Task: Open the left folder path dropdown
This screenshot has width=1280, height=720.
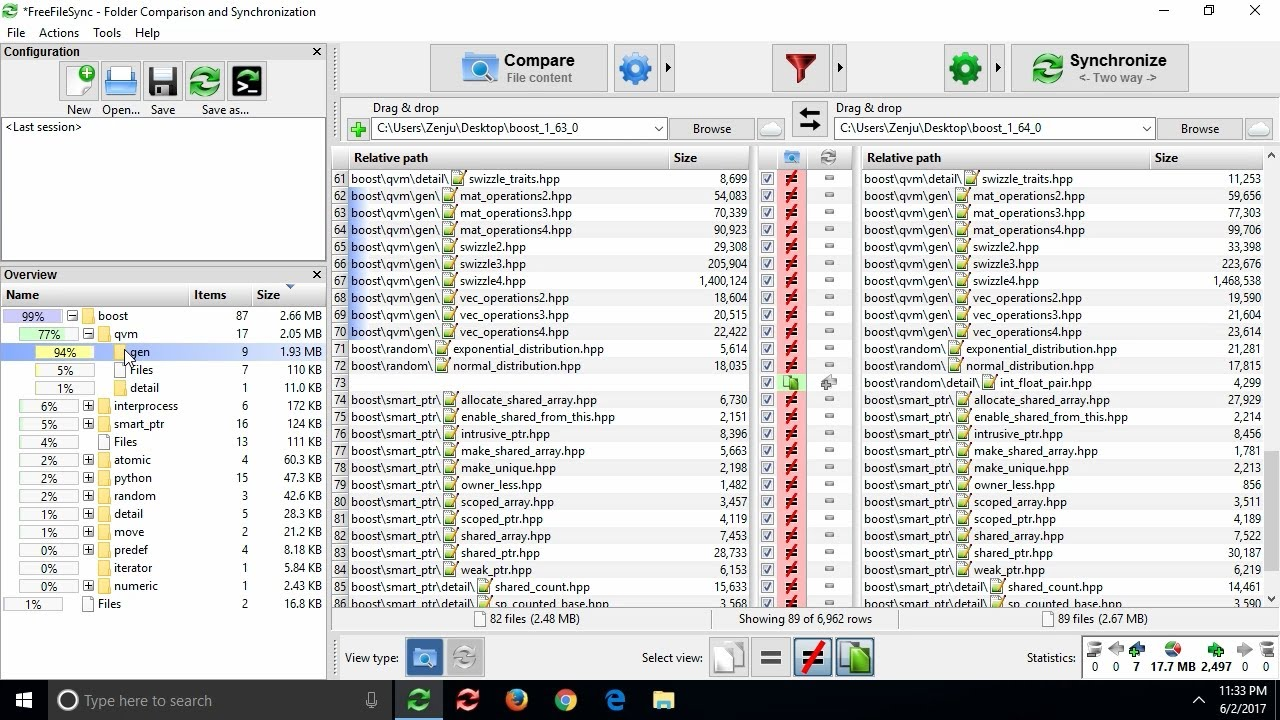Action: pyautogui.click(x=659, y=128)
